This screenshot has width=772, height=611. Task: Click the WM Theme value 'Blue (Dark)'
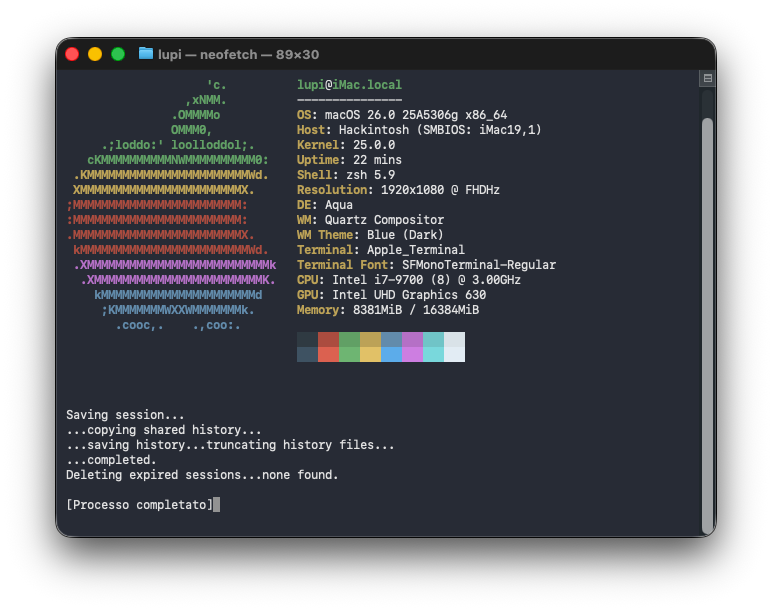point(405,235)
